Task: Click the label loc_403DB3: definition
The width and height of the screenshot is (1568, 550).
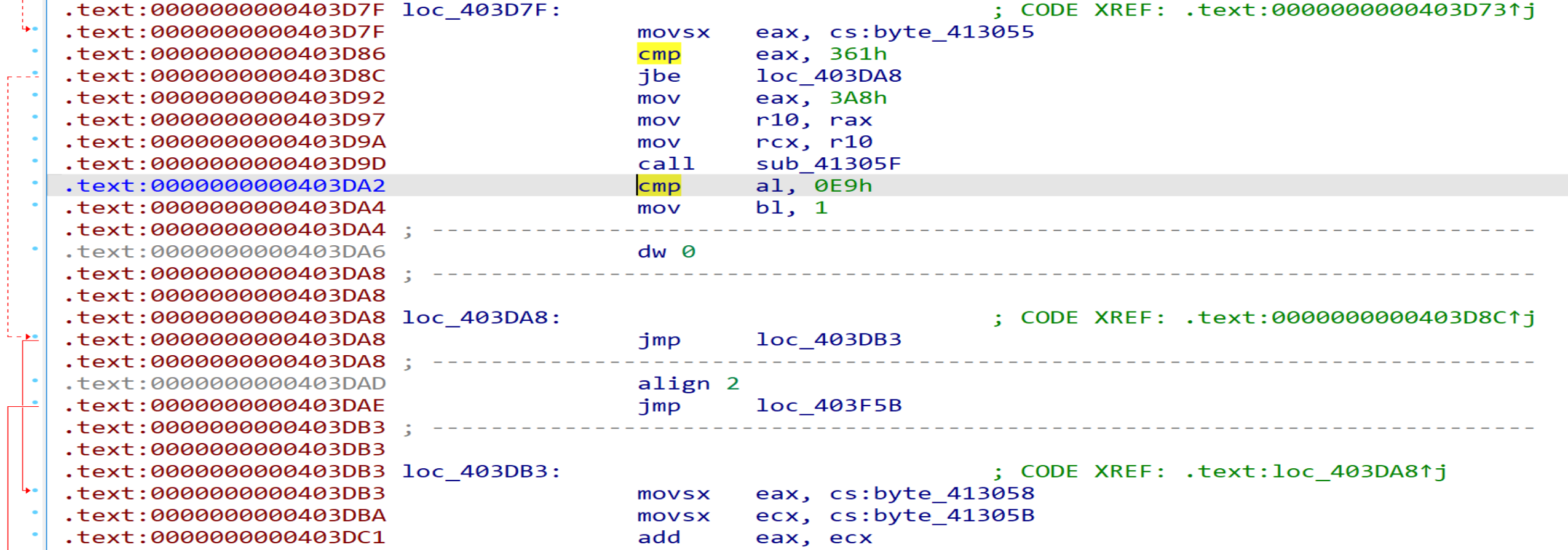Action: pyautogui.click(x=481, y=471)
